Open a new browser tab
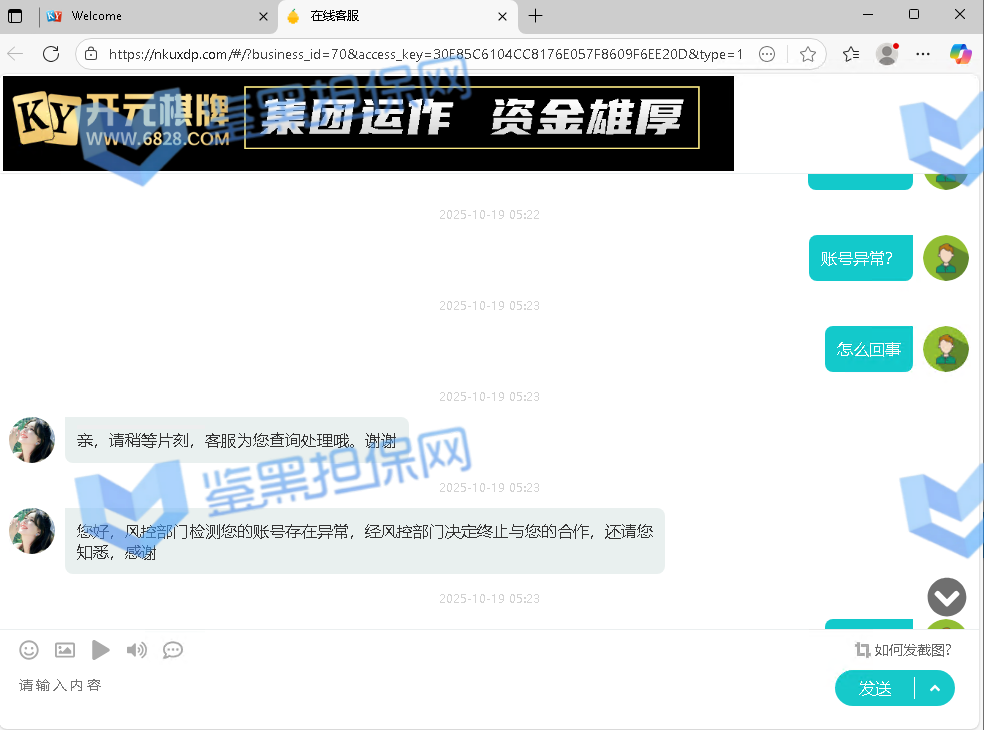The width and height of the screenshot is (984, 730). (536, 16)
